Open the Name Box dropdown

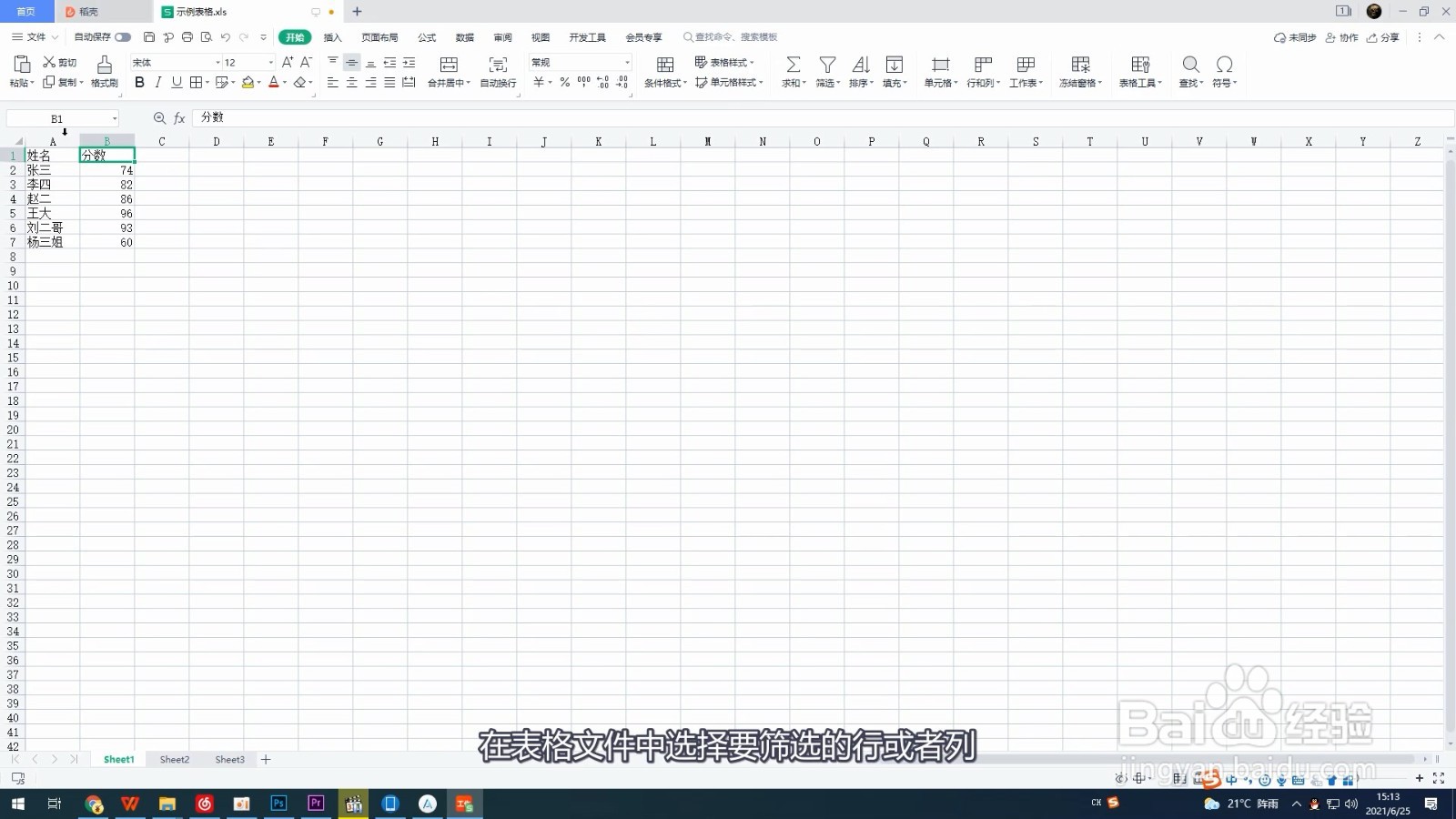113,117
